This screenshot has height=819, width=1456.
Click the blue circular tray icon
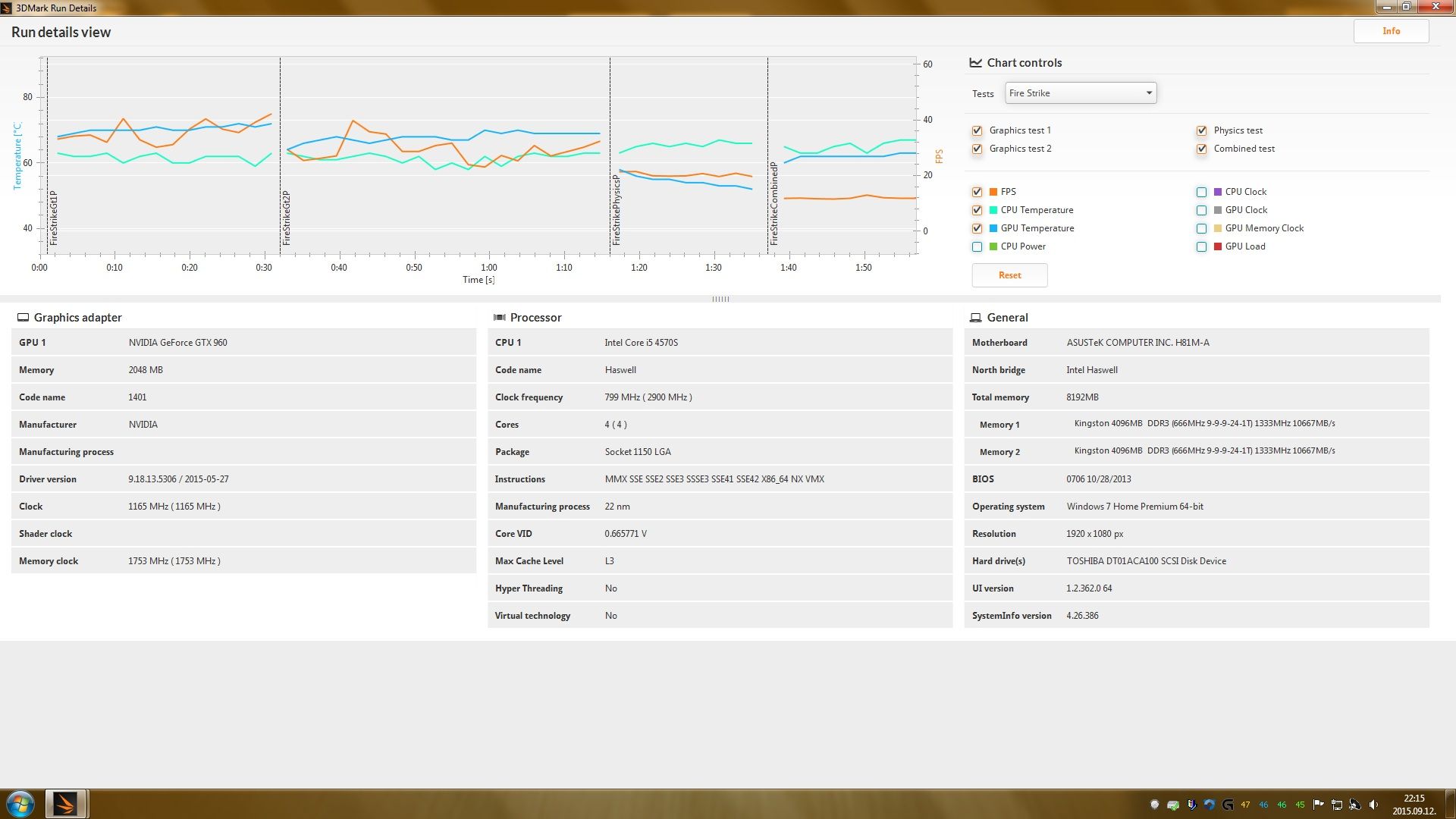pyautogui.click(x=1209, y=805)
